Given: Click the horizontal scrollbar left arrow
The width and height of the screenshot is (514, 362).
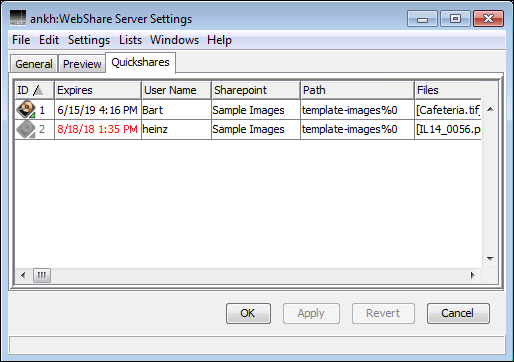Looking at the screenshot, I should point(23,275).
